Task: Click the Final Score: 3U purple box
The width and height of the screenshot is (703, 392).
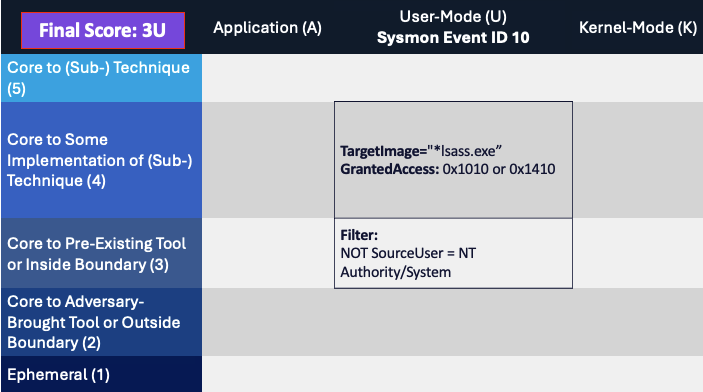Action: click(103, 30)
